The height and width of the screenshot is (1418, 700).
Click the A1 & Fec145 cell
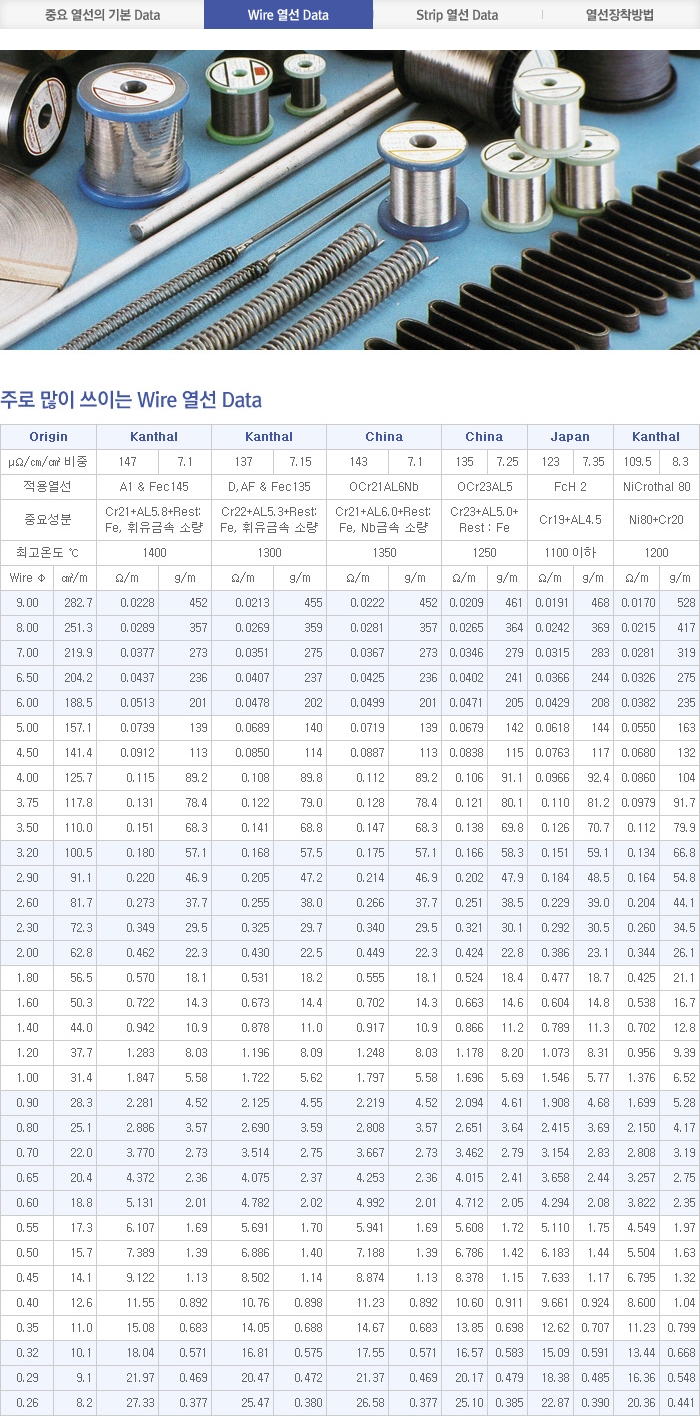154,487
